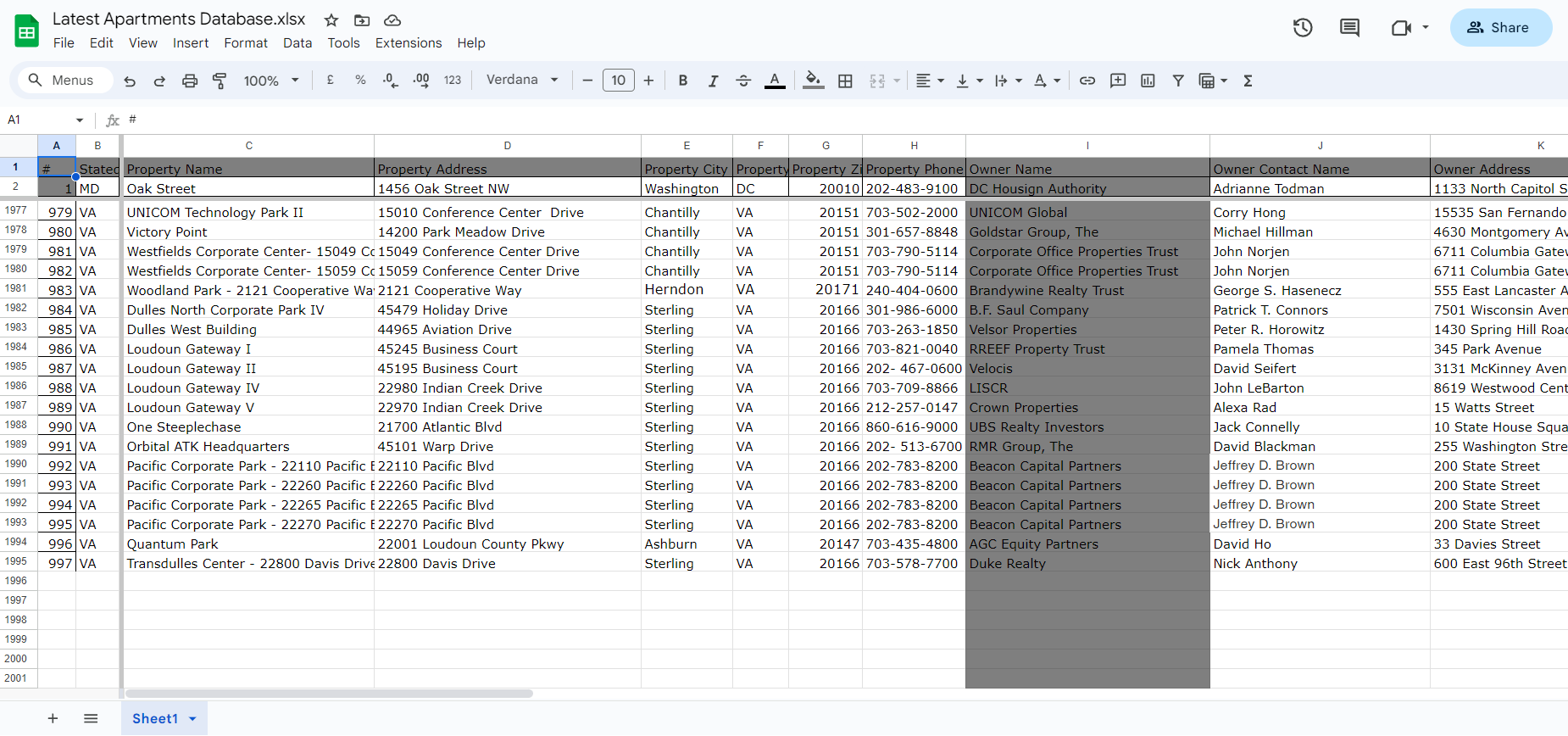Open the Verdana font dropdown
Image resolution: width=1568 pixels, height=736 pixels.
[522, 80]
